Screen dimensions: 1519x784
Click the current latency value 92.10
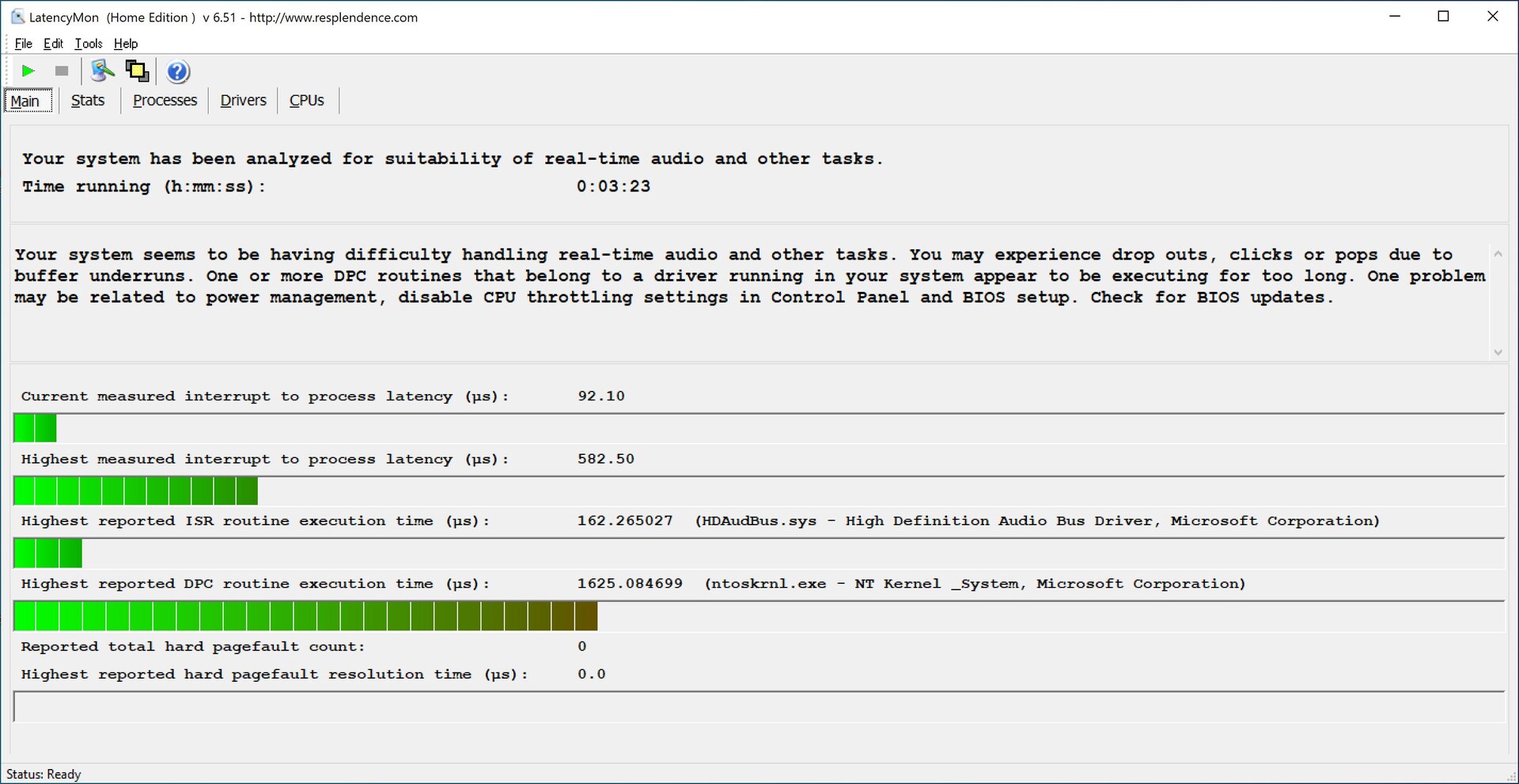pyautogui.click(x=601, y=396)
